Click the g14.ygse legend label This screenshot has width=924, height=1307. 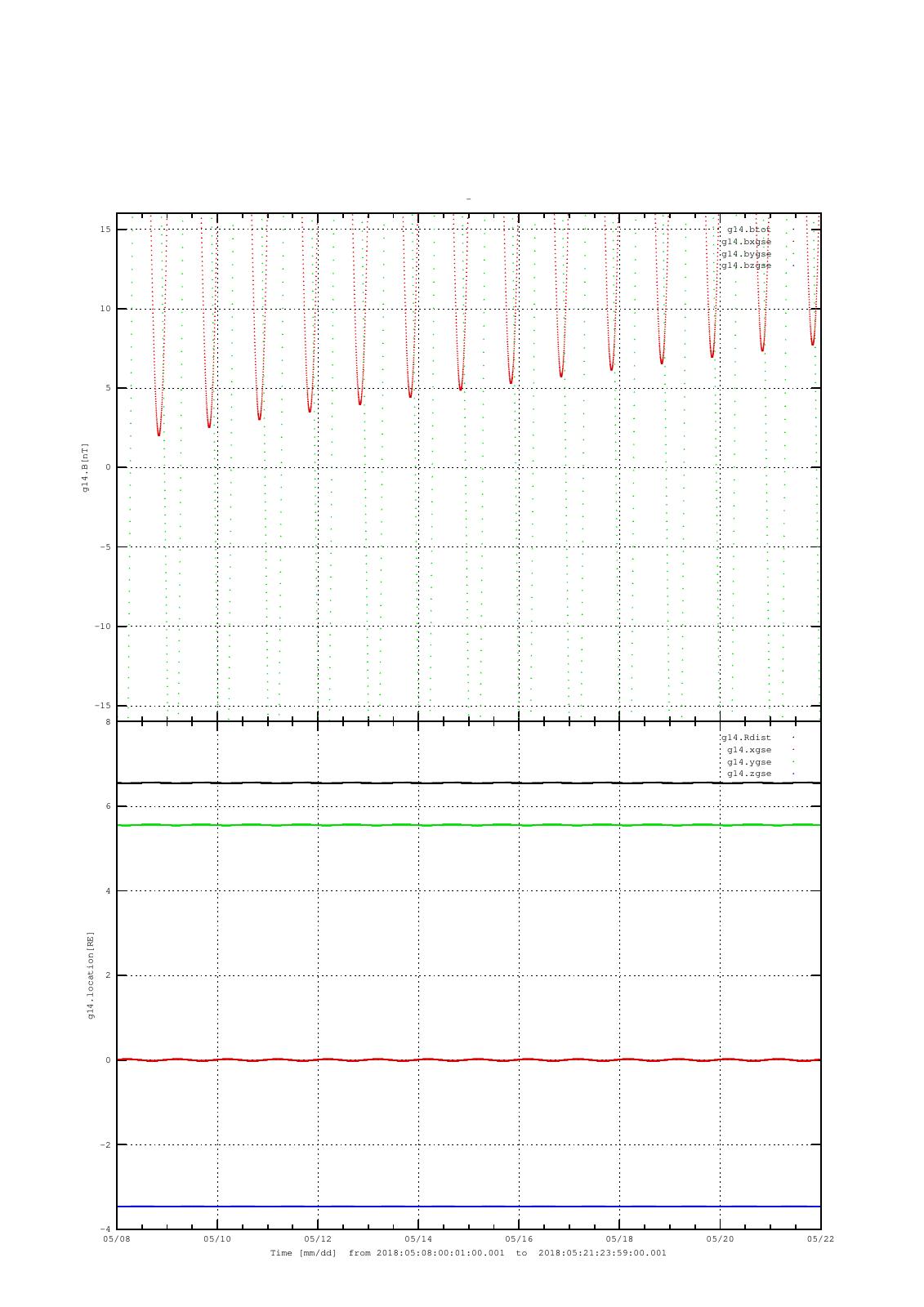pos(748,762)
